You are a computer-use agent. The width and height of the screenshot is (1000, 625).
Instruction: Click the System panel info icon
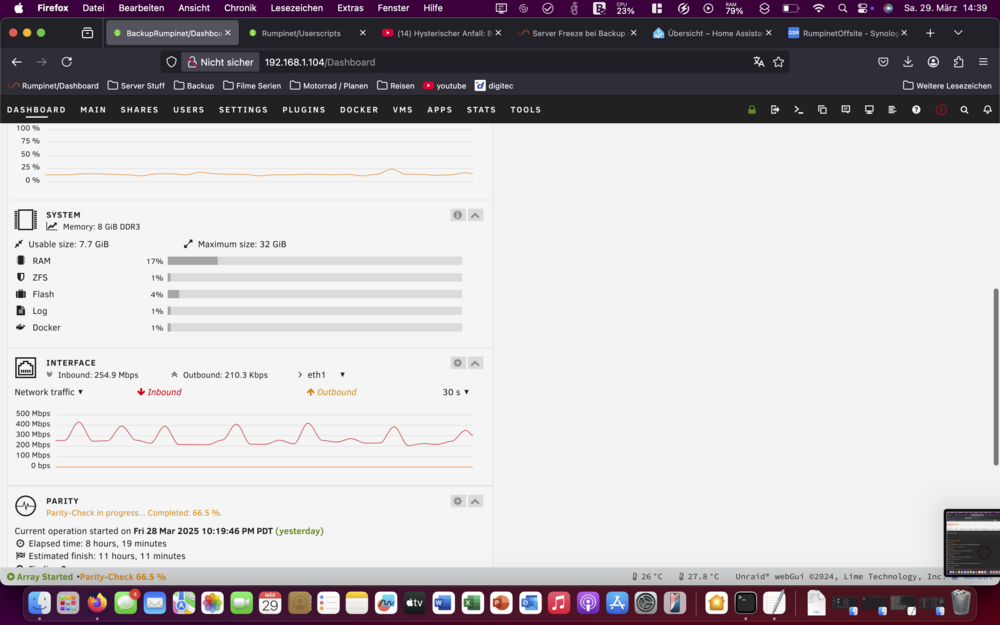[457, 215]
